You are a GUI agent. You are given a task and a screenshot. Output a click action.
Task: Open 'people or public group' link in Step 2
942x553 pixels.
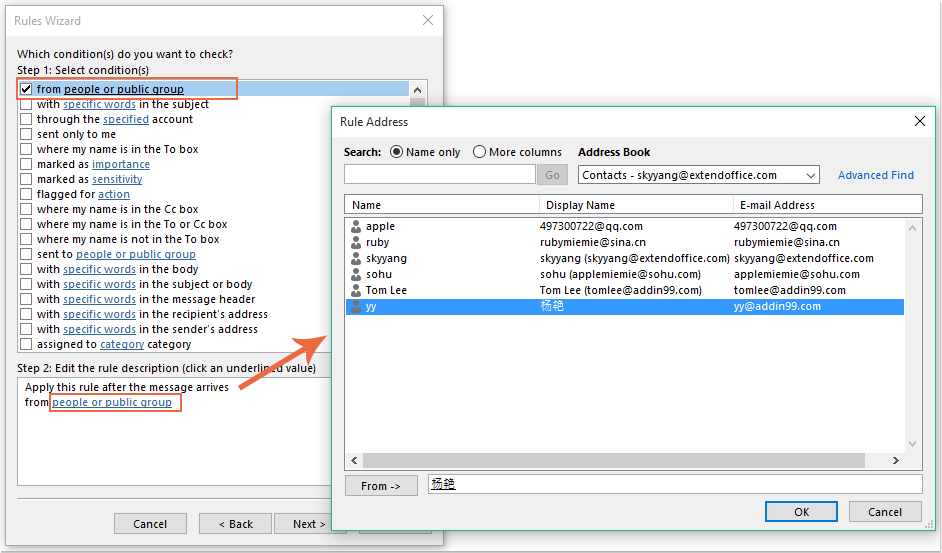[x=112, y=402]
